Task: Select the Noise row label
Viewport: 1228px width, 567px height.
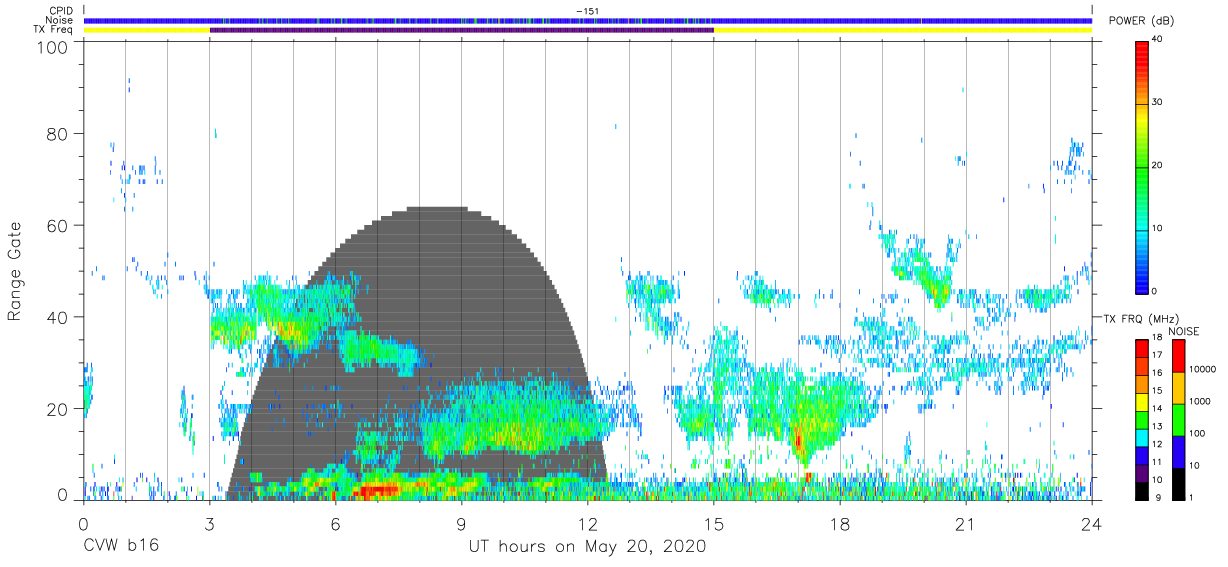Action: click(x=59, y=20)
